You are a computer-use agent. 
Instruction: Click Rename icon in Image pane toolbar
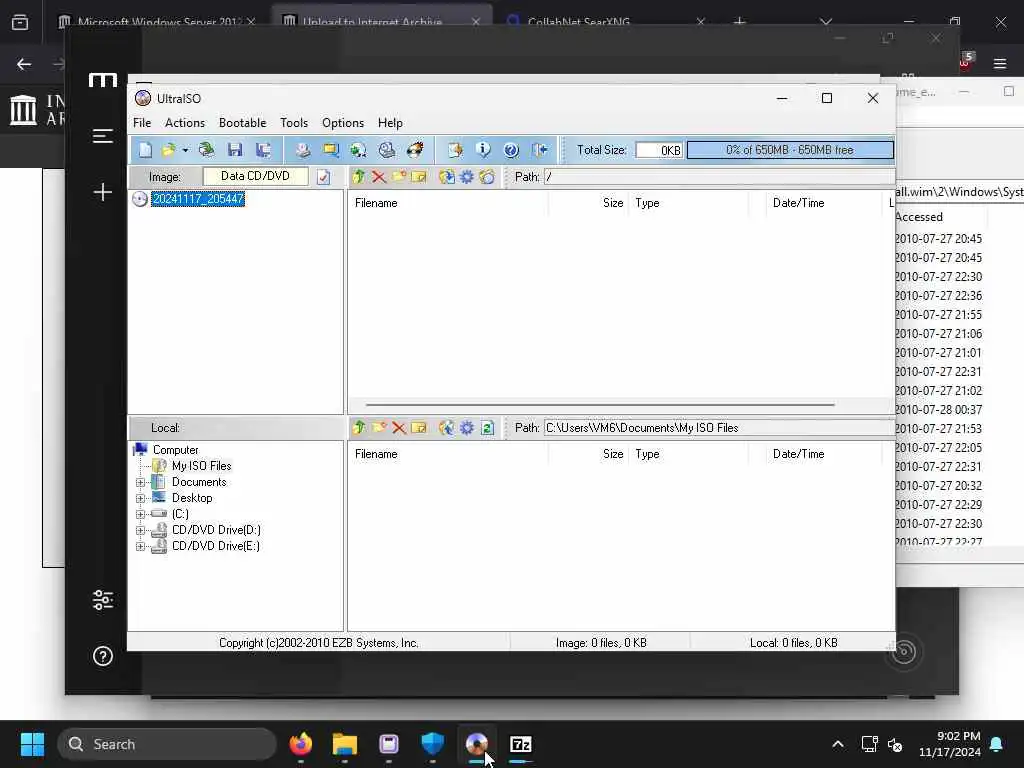(419, 177)
